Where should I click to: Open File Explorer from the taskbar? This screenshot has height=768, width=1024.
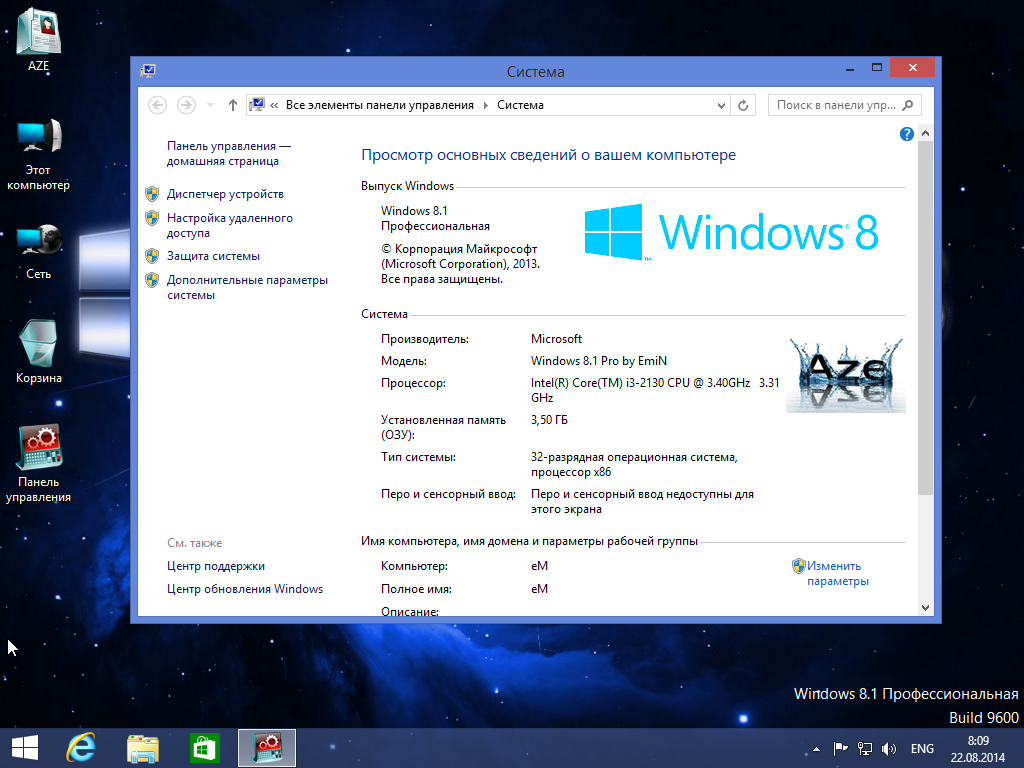point(142,748)
